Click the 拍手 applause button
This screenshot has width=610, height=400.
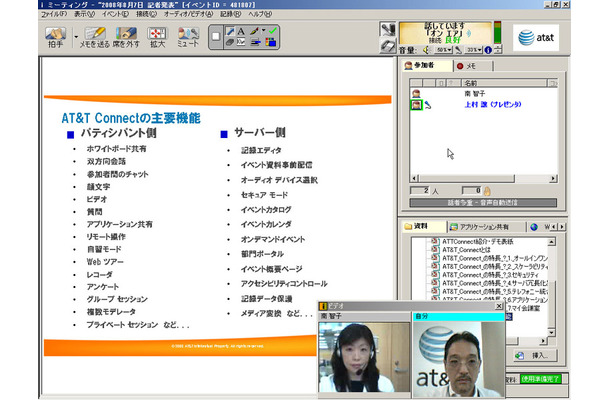55,37
